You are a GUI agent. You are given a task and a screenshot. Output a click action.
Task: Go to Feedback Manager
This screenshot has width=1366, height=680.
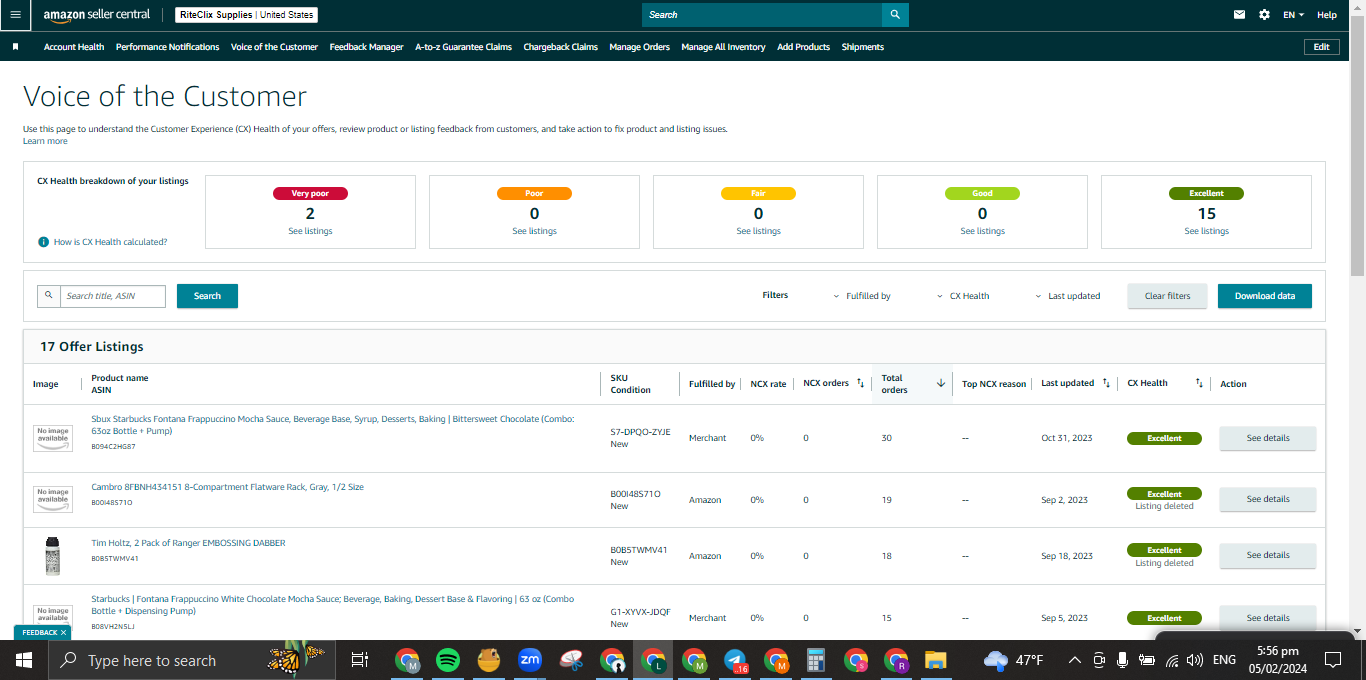tap(366, 47)
